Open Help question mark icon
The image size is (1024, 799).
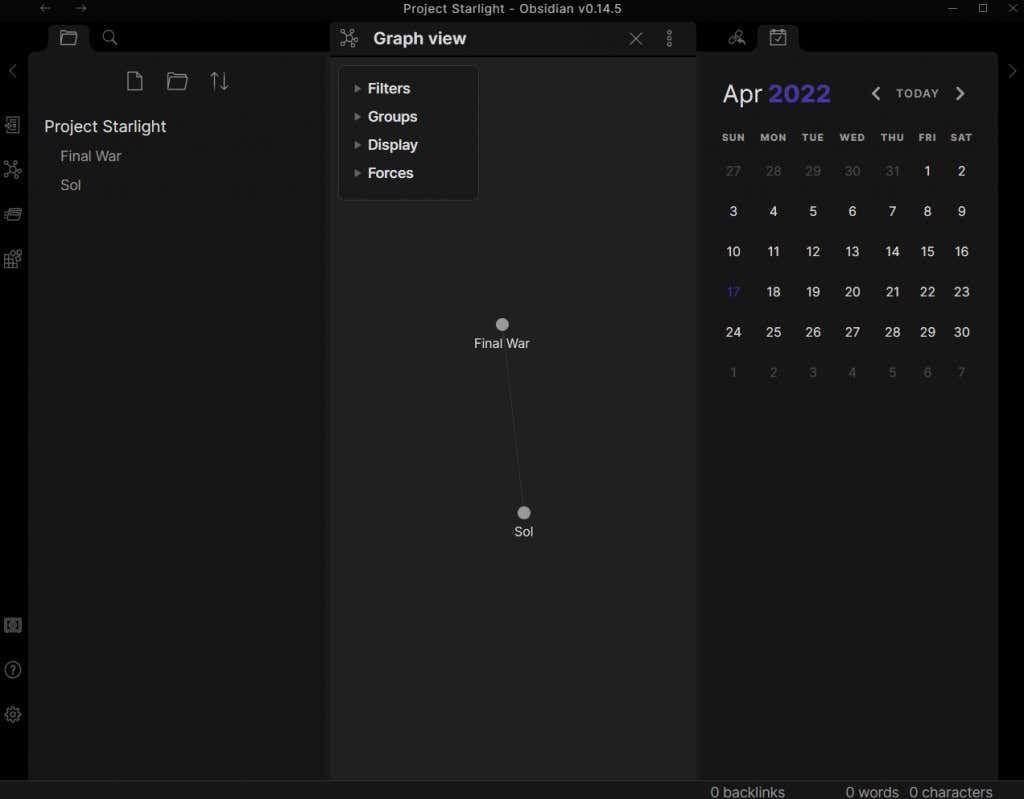(13, 670)
